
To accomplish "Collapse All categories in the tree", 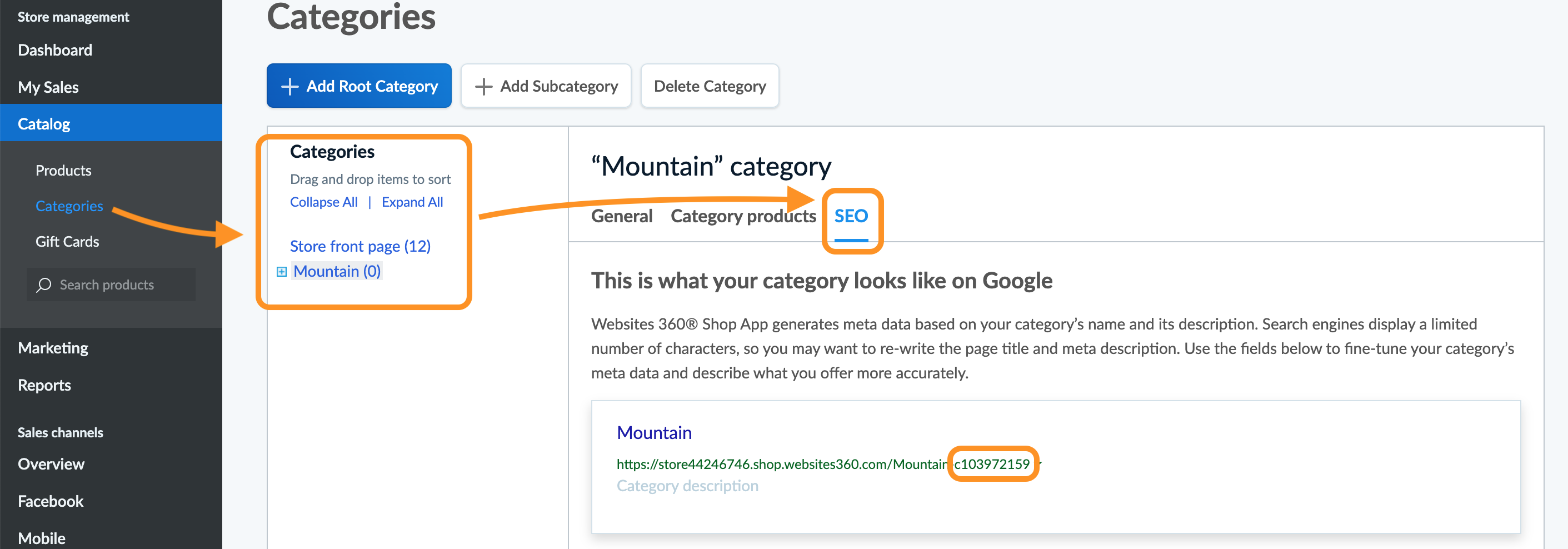I will [x=323, y=202].
